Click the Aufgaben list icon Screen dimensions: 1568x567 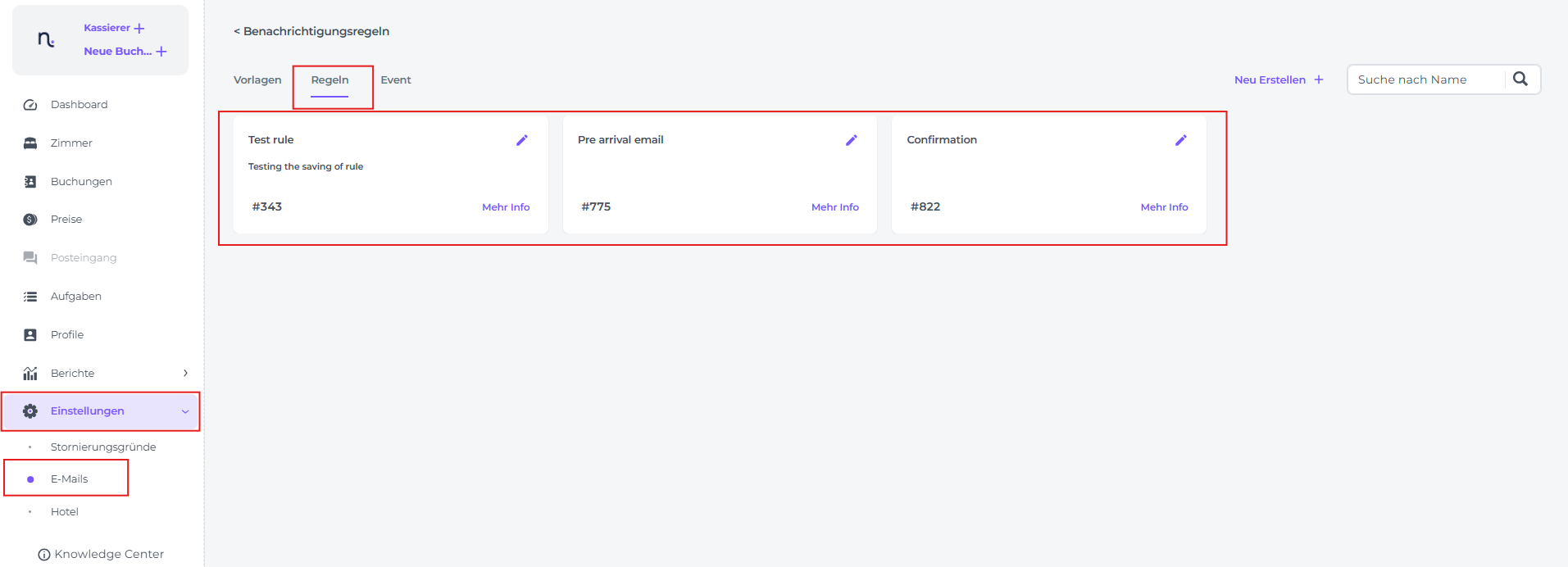(30, 297)
